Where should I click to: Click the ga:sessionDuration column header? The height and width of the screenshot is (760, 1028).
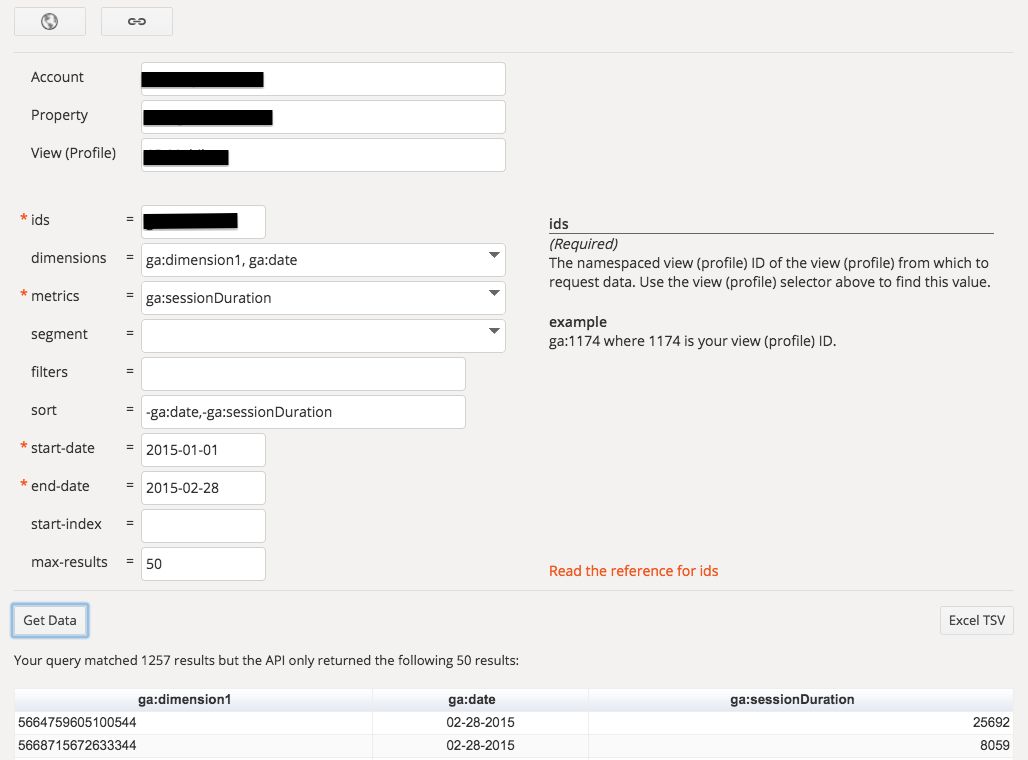800,700
